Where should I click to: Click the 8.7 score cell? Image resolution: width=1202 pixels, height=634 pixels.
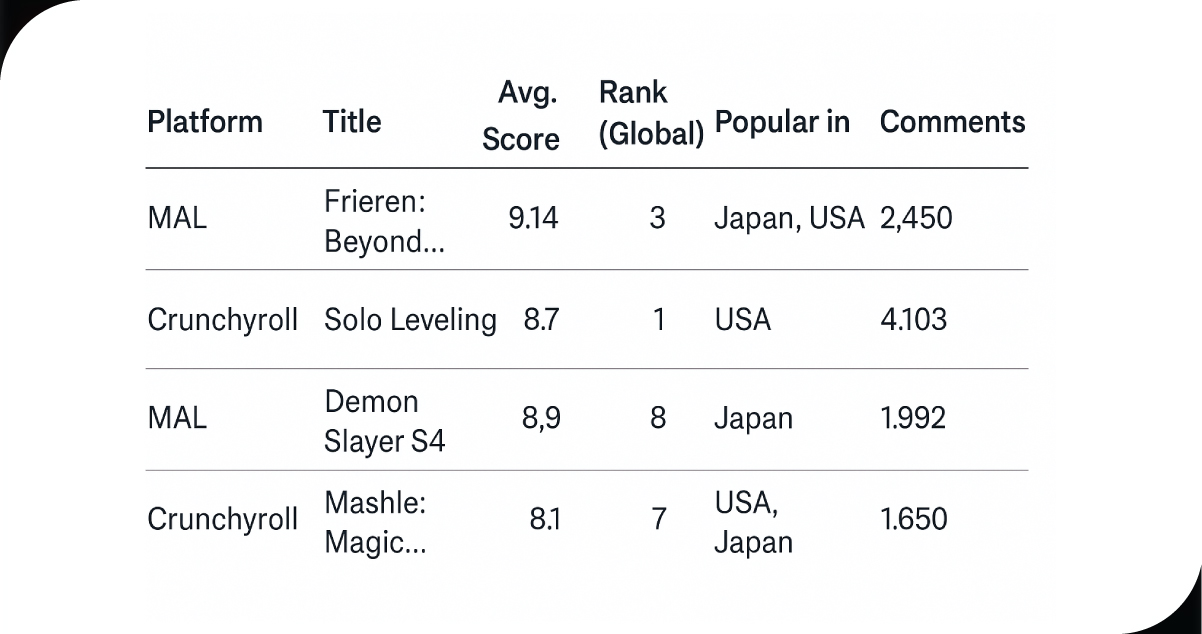coord(541,320)
